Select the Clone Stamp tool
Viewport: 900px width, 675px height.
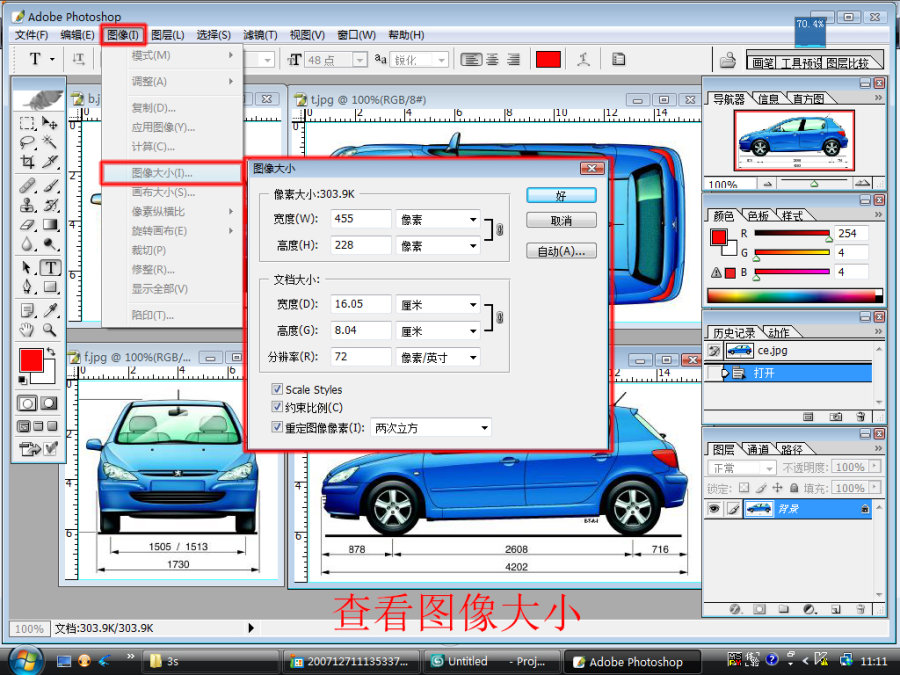pos(27,204)
